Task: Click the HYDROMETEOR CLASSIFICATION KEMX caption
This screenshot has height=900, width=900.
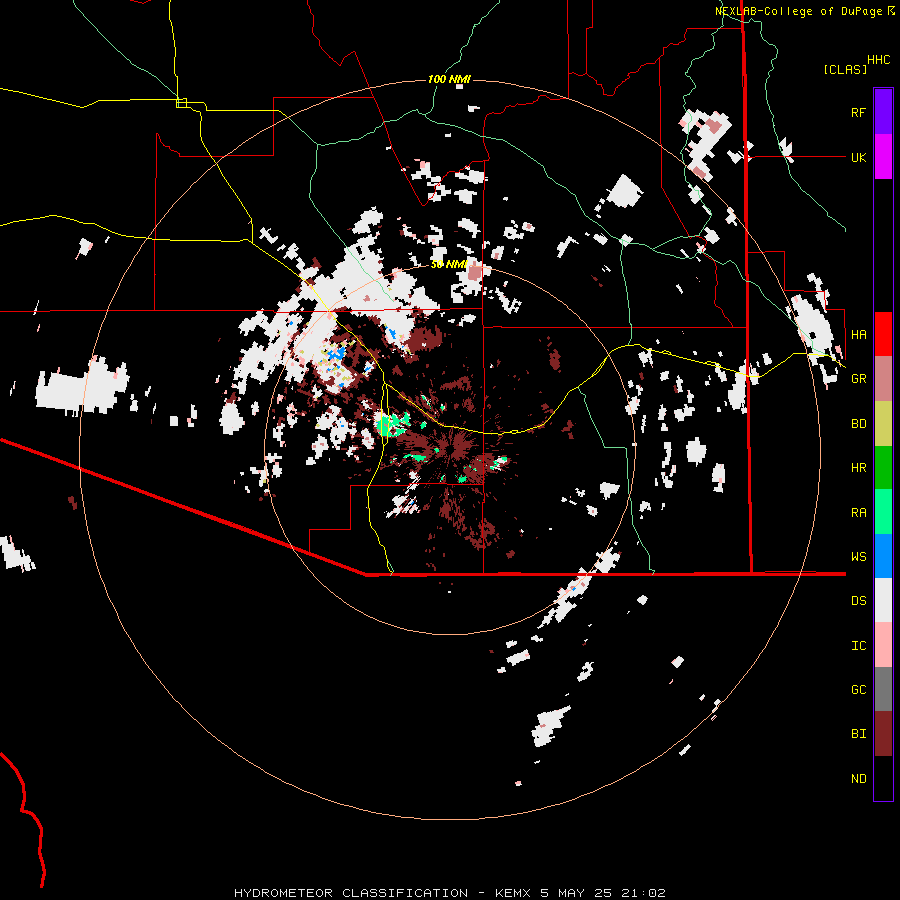Action: (449, 893)
